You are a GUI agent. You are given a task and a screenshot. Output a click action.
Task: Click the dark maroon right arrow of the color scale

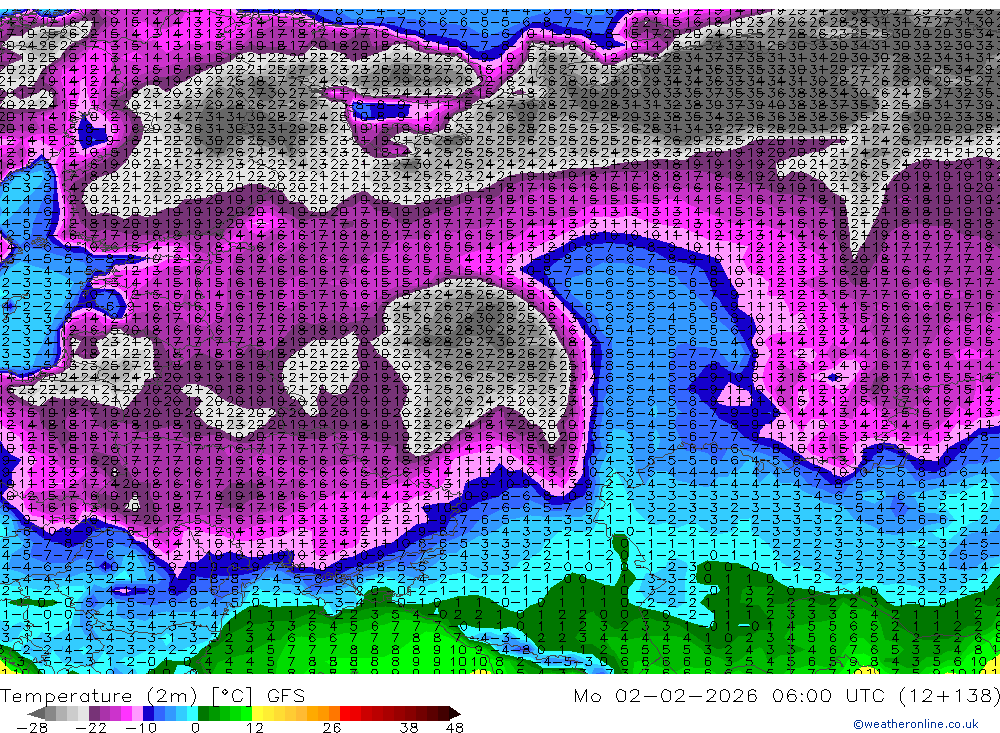click(x=455, y=714)
